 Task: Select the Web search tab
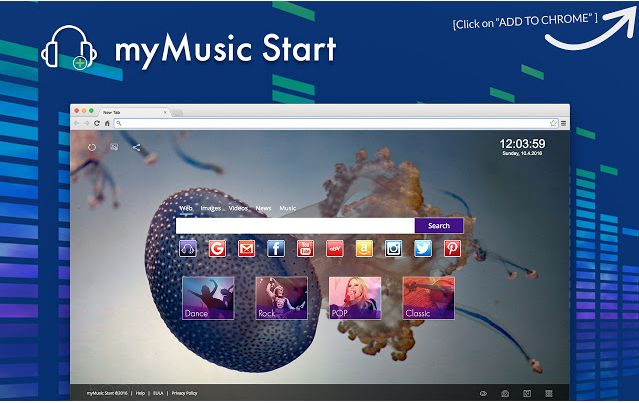pyautogui.click(x=186, y=208)
